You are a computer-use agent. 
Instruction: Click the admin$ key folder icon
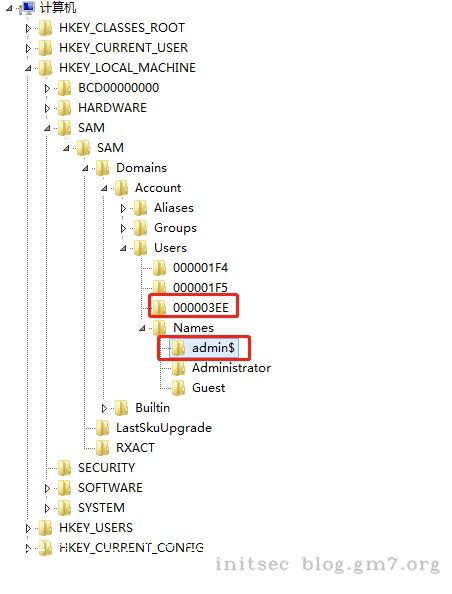coord(178,348)
